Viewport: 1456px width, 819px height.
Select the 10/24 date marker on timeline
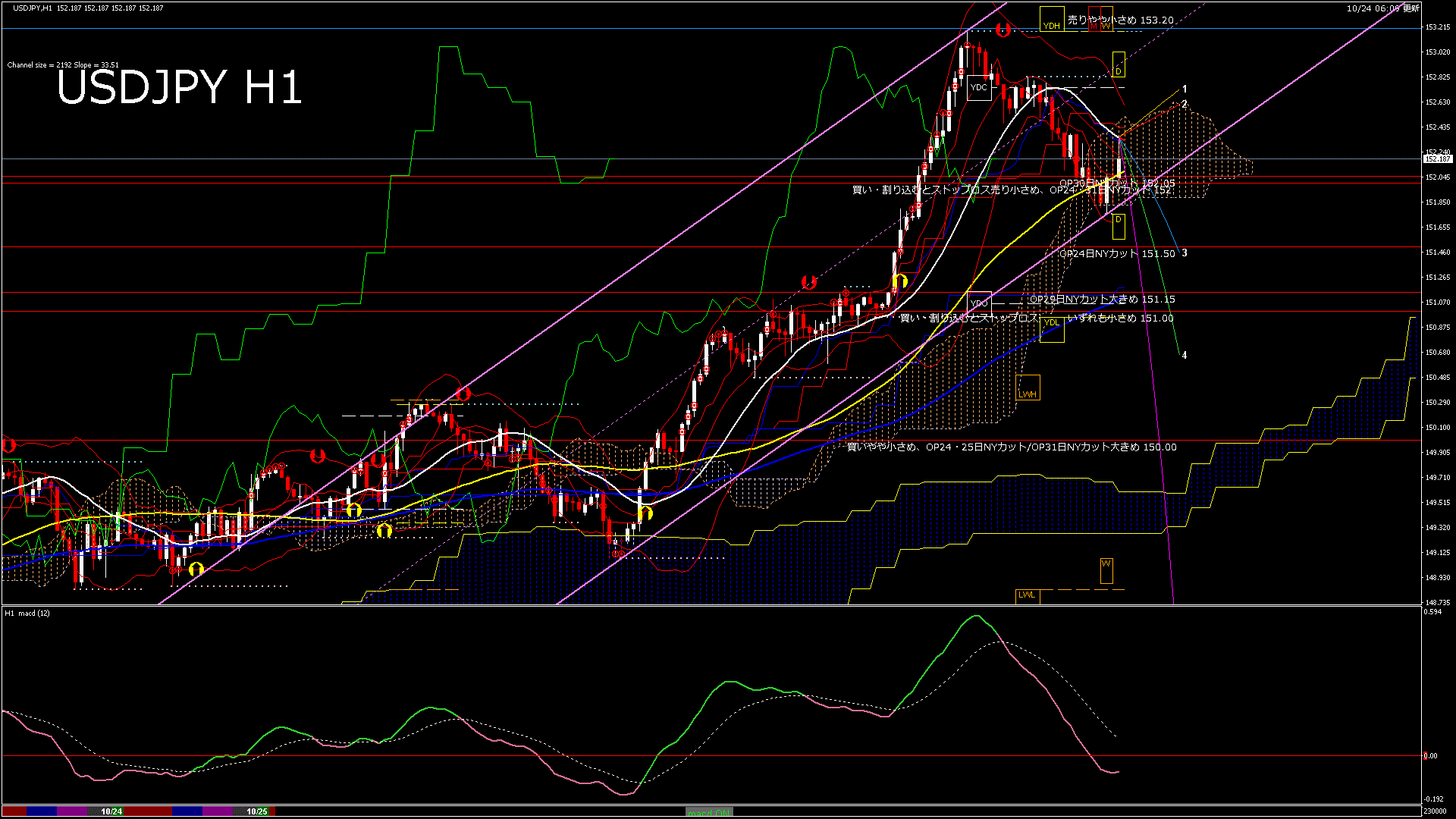click(111, 811)
